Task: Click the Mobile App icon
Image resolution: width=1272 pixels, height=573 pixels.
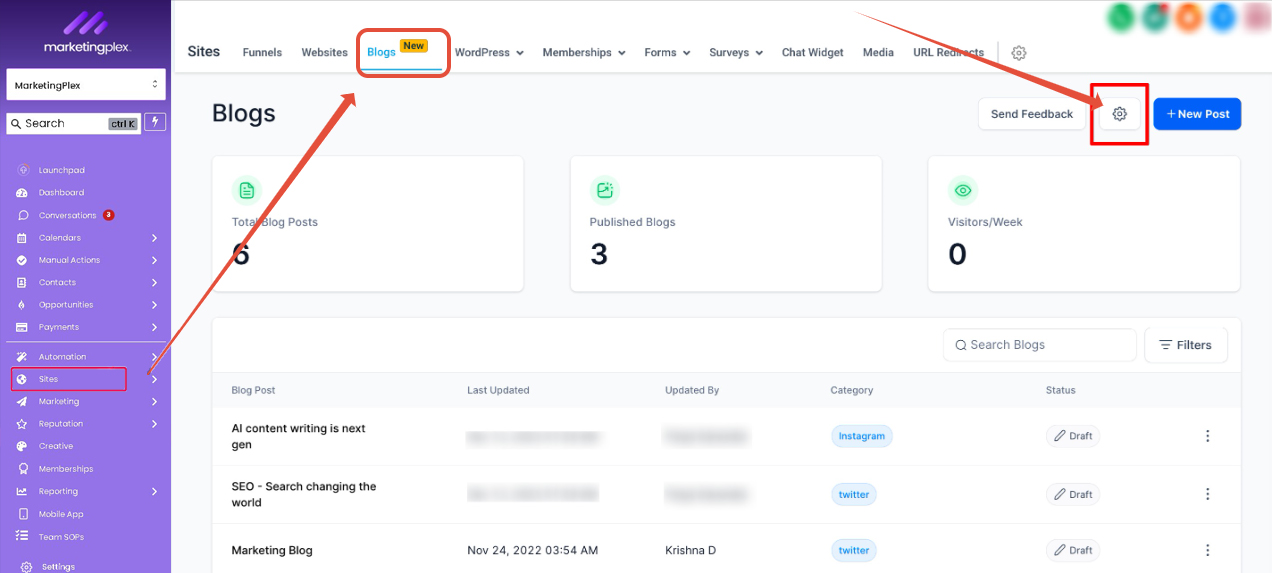Action: (x=22, y=514)
